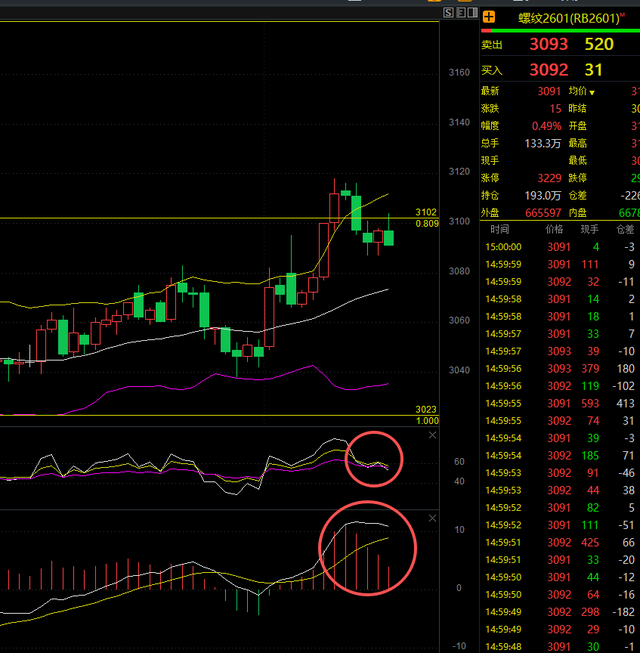Viewport: 640px width, 653px height.
Task: Click the 最高 label in quote panel
Action: [x=578, y=144]
